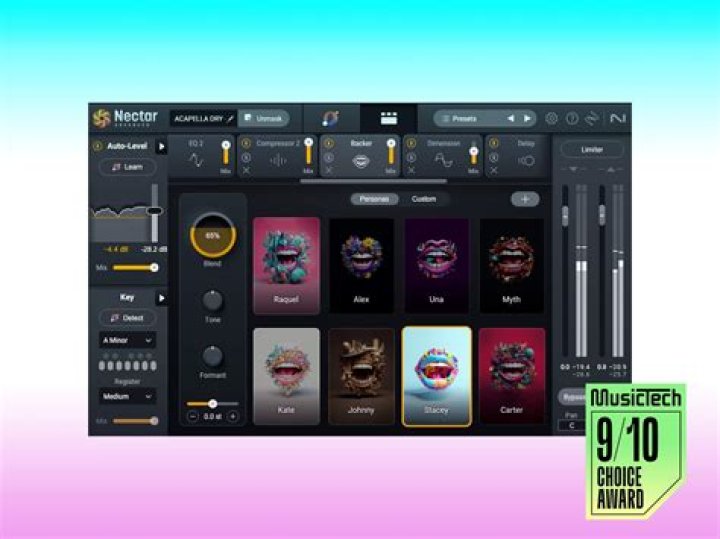Adjust the Backer module Mix slider
This screenshot has width=720, height=539.
point(391,152)
